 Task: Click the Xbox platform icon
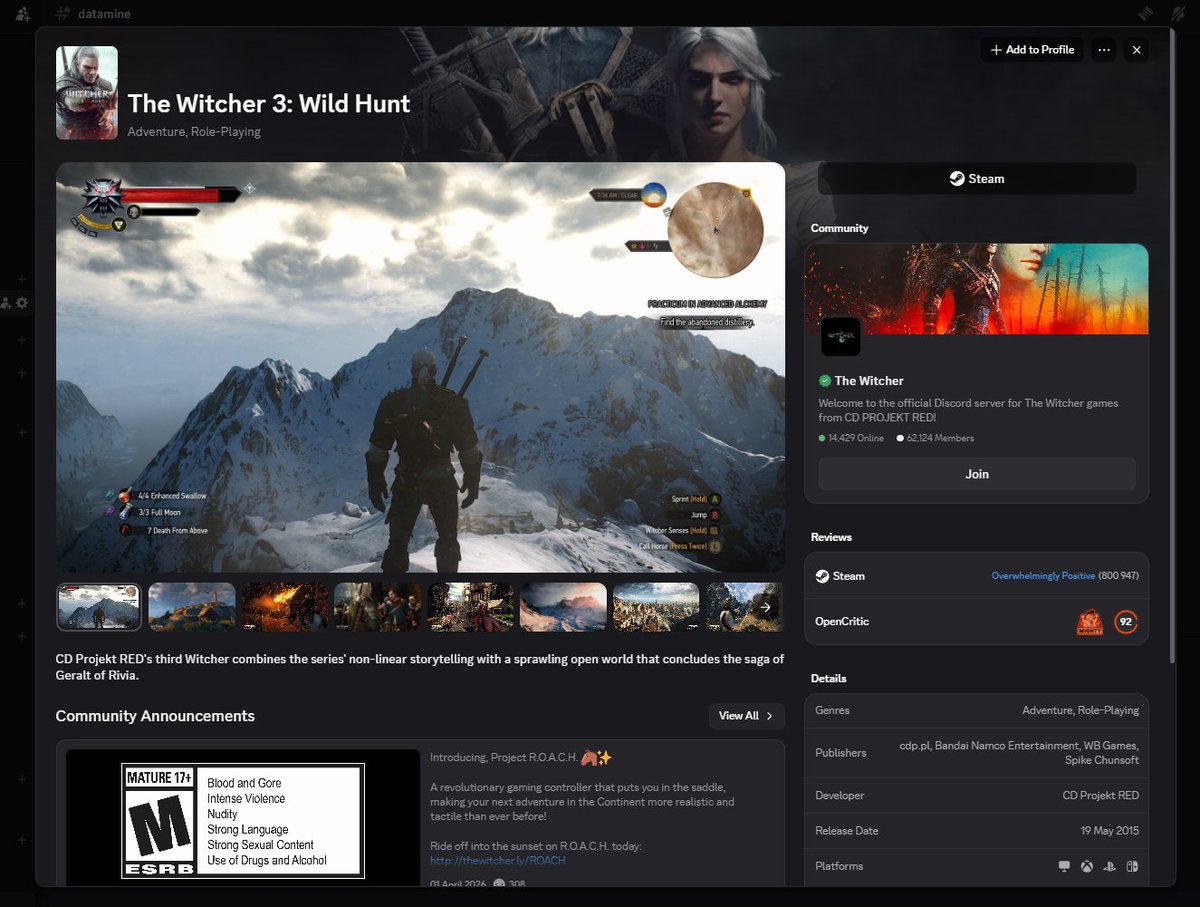point(1087,866)
